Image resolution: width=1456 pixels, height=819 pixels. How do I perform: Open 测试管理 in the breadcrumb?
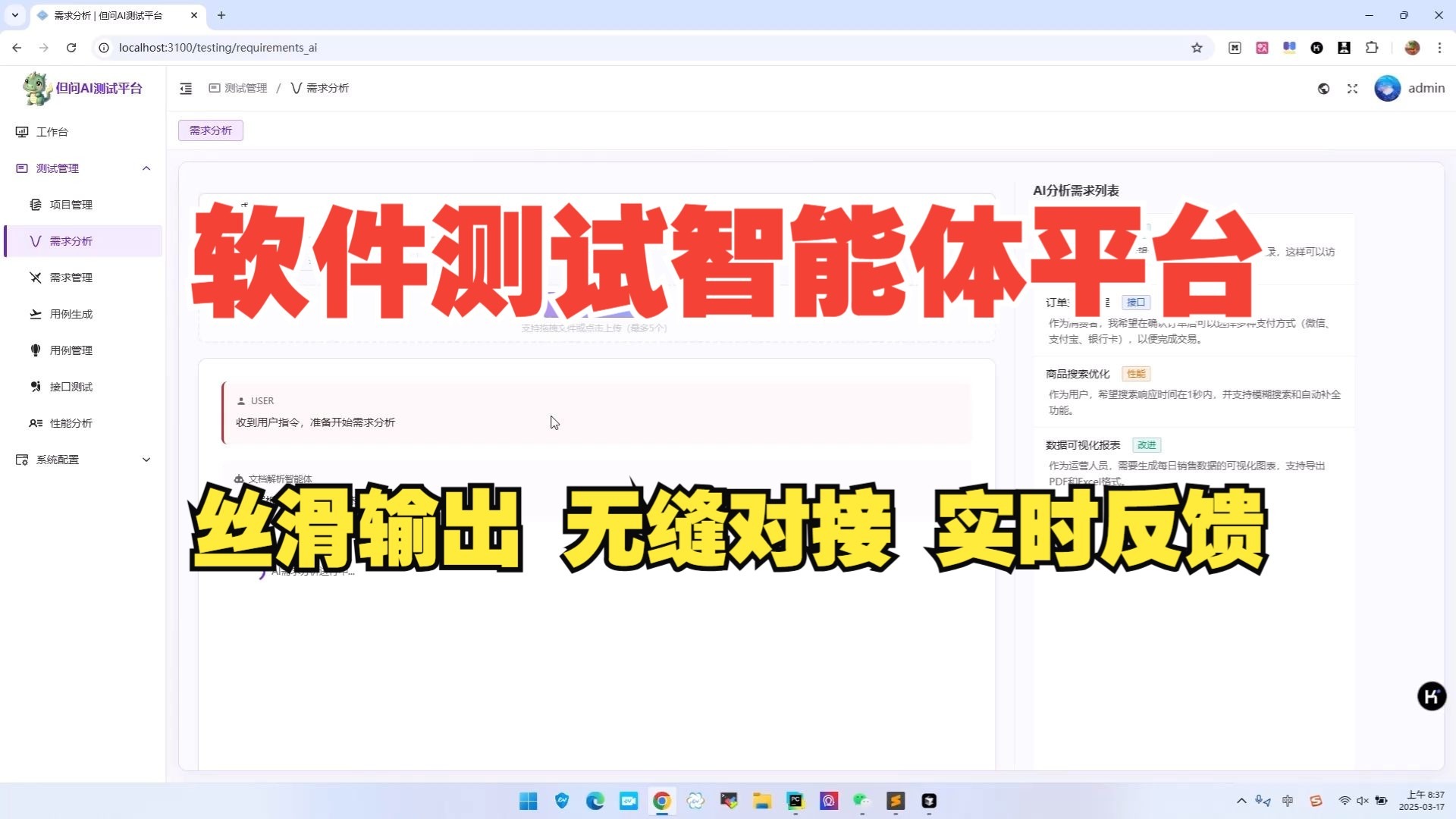click(x=244, y=88)
